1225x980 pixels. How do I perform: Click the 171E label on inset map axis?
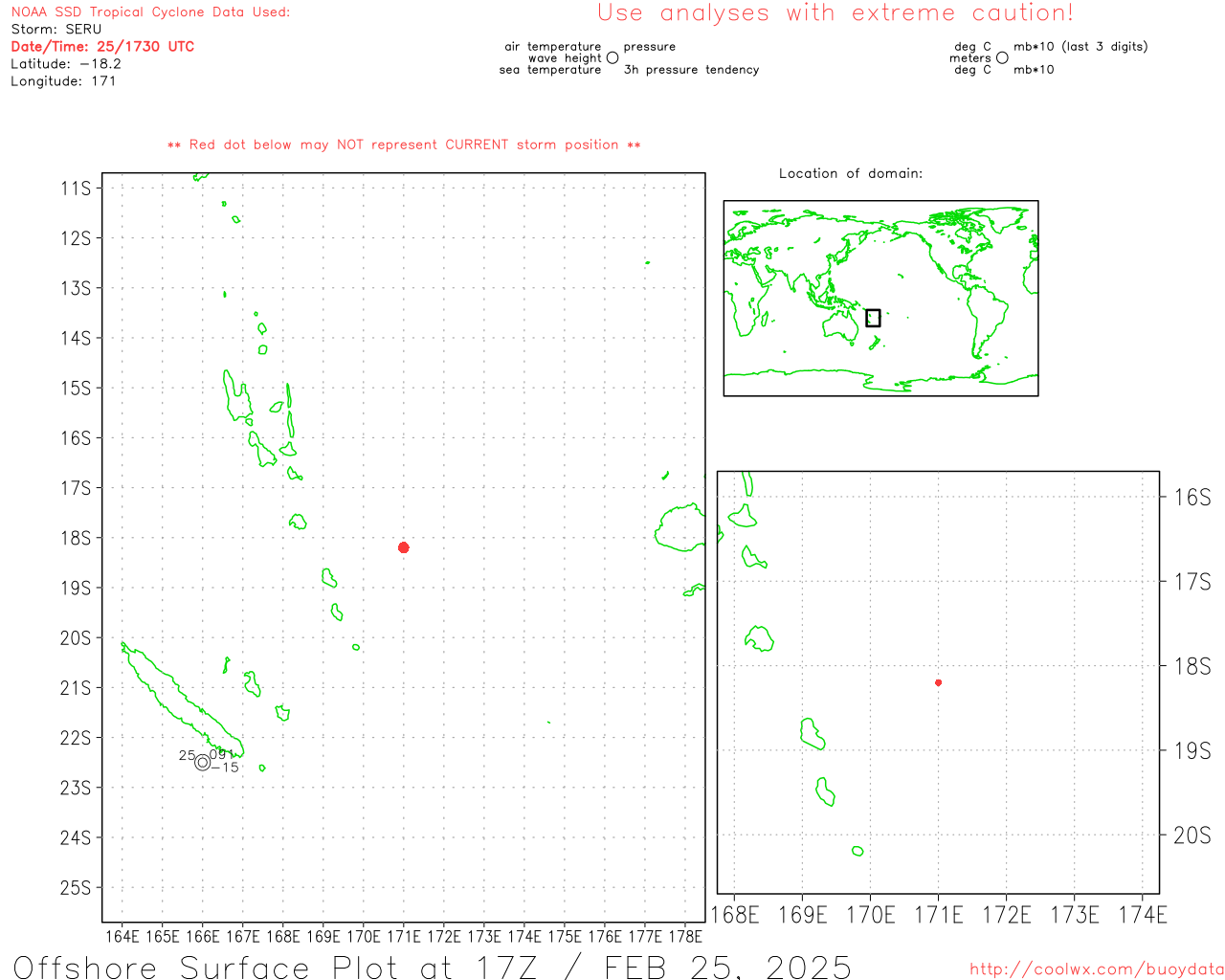tap(939, 915)
